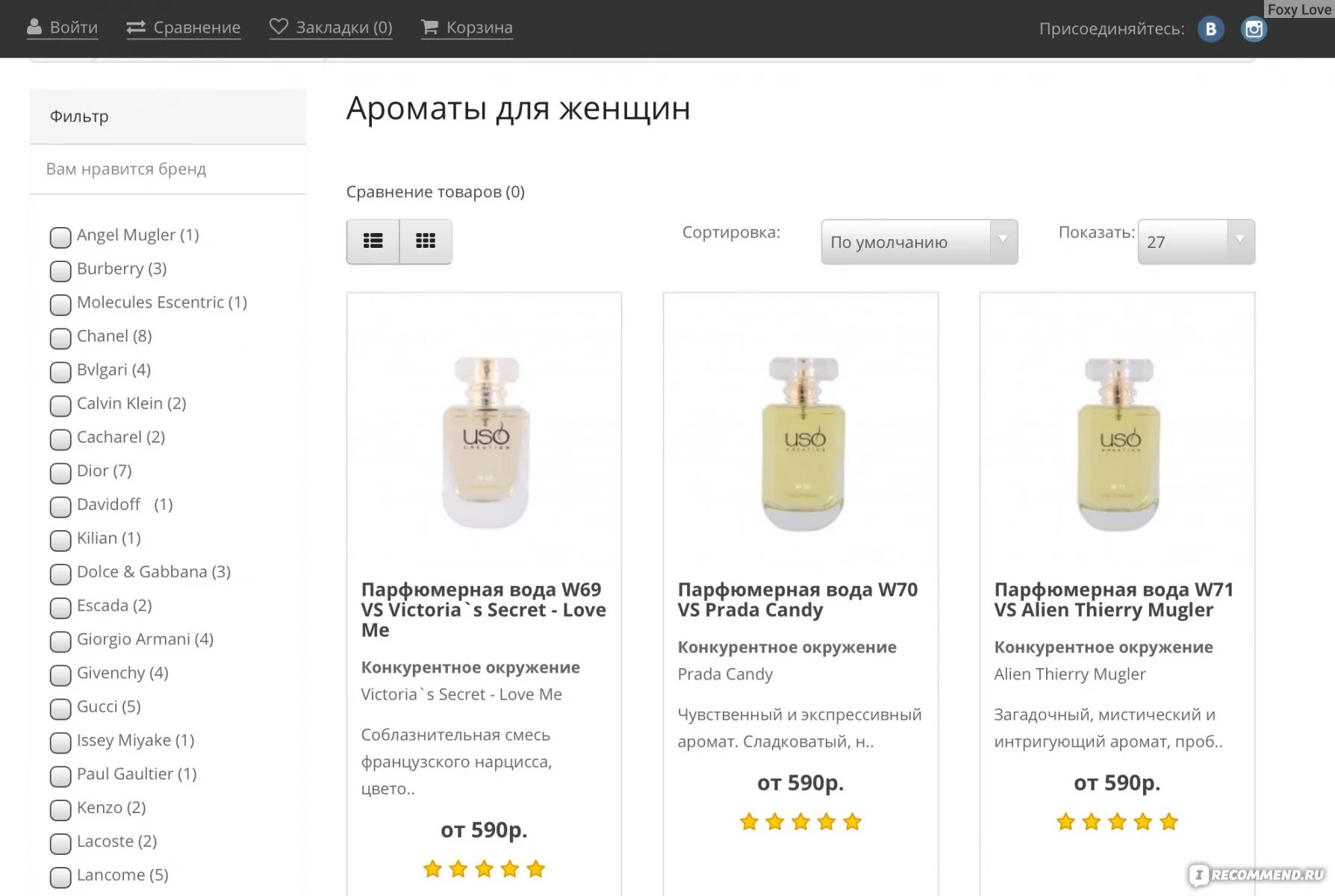The width and height of the screenshot is (1335, 896).
Task: Open product W71 Alien Thierry Mugler title
Action: pyautogui.click(x=1113, y=600)
